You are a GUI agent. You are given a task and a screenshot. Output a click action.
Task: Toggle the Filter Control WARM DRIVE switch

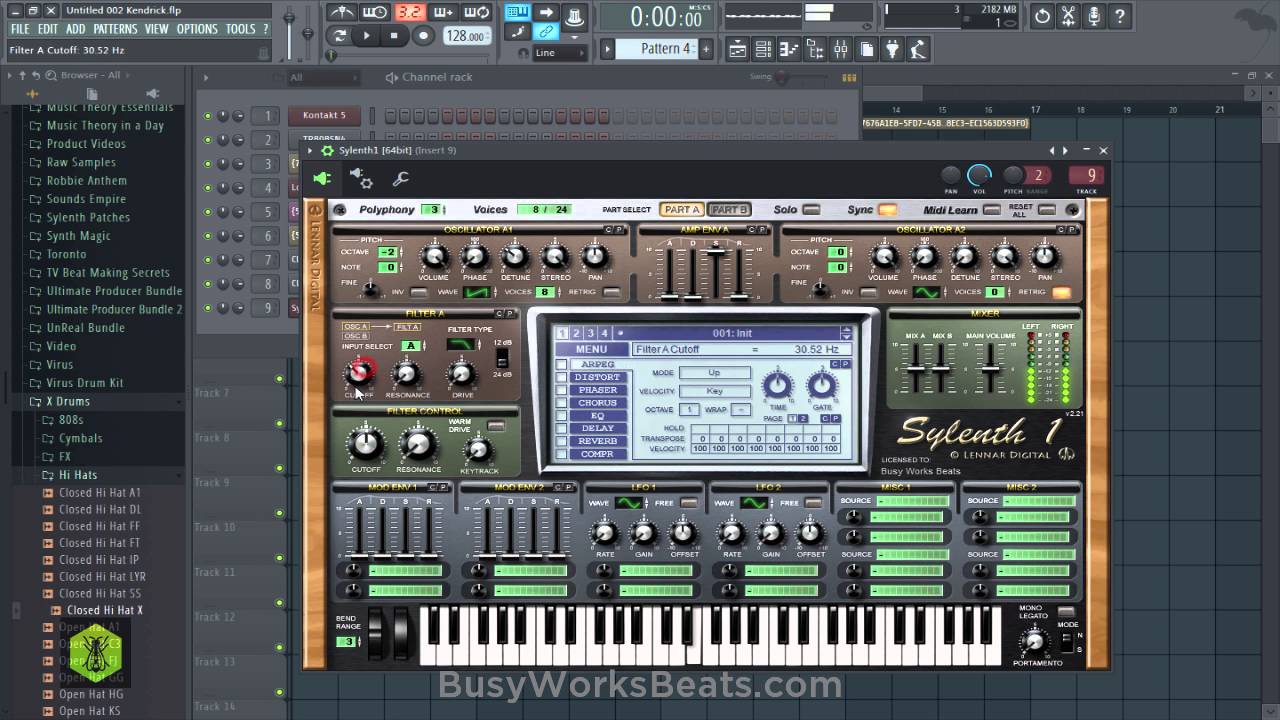[496, 426]
